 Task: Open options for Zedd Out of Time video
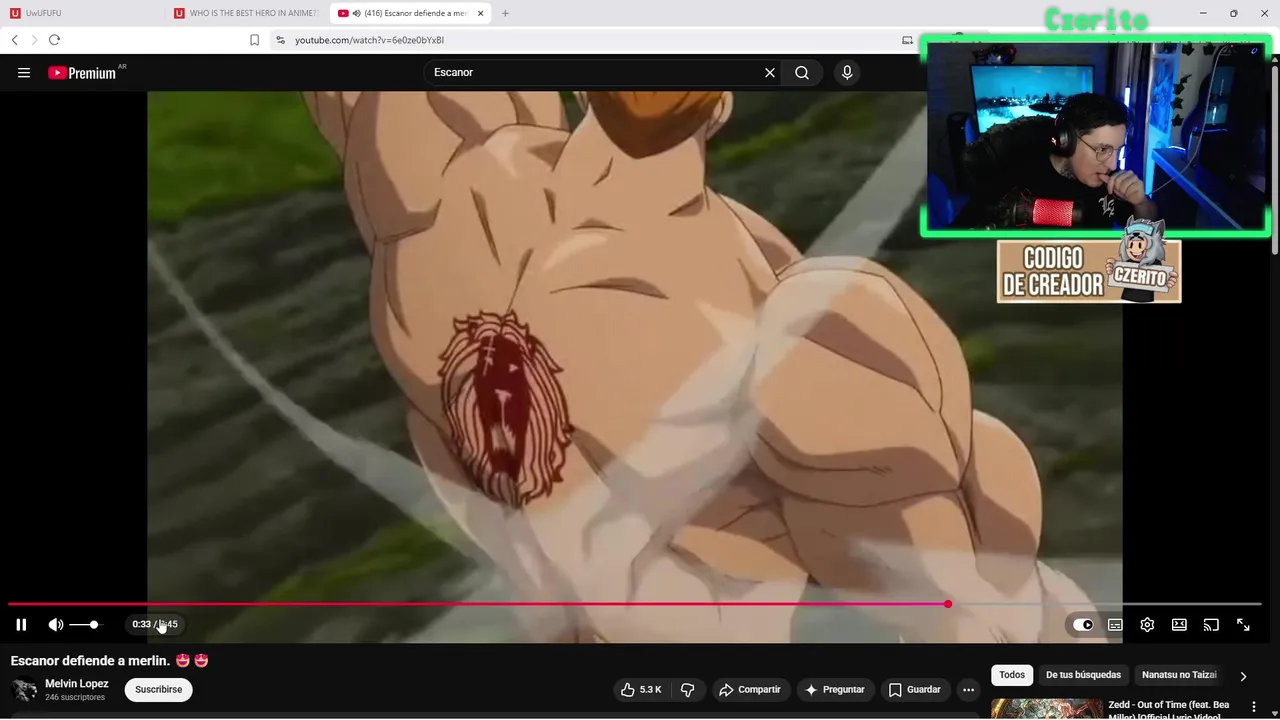point(1253,707)
